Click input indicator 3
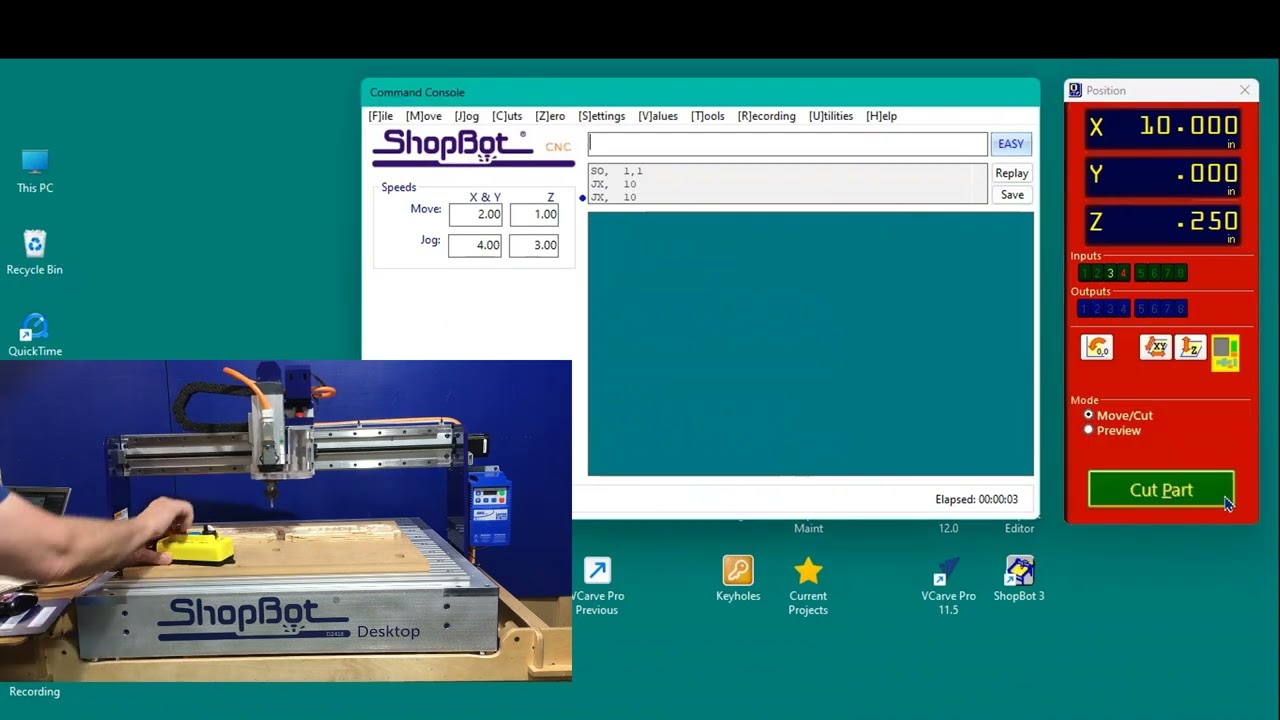 pos(1110,273)
